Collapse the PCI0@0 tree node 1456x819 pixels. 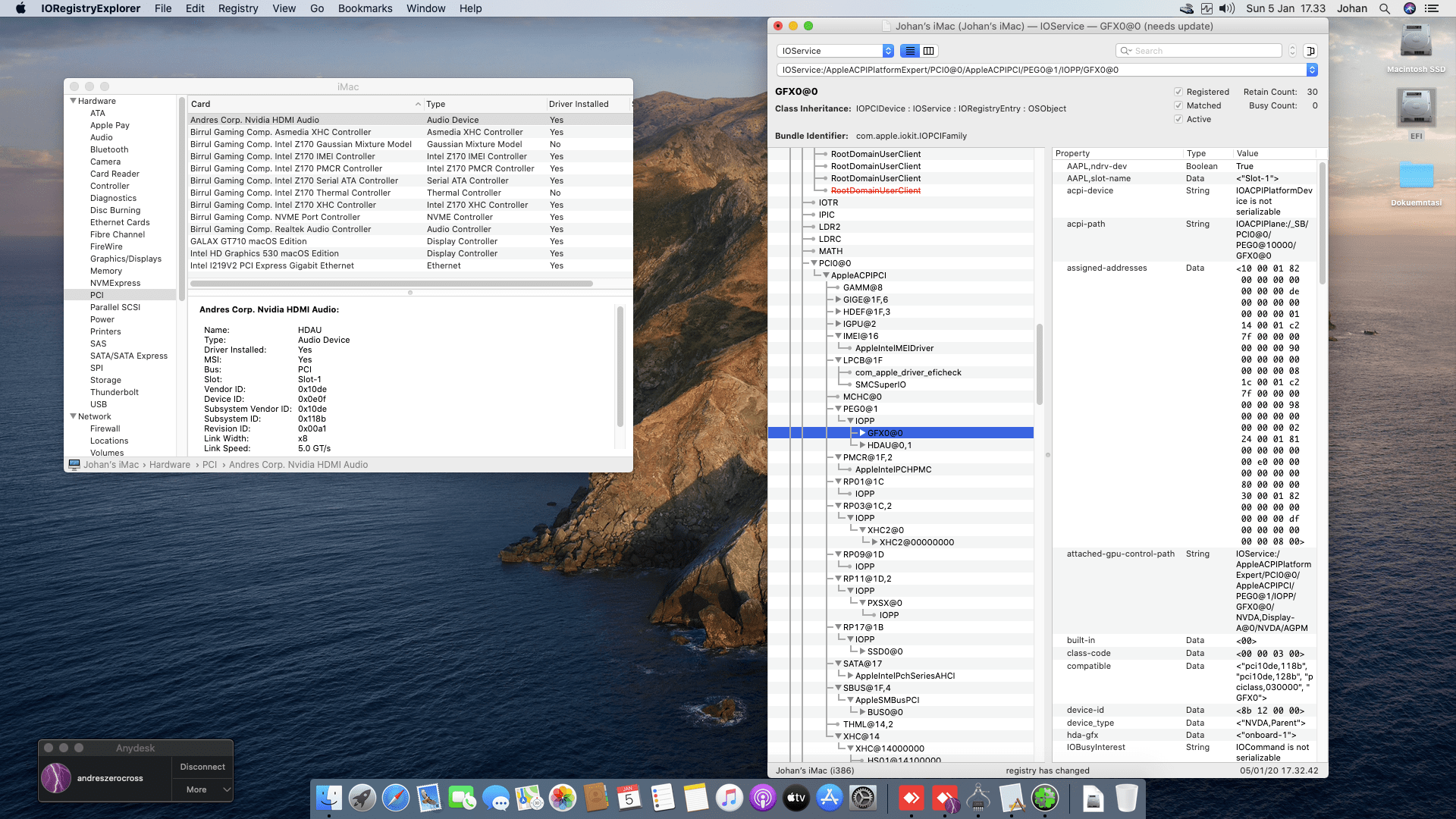click(x=814, y=263)
